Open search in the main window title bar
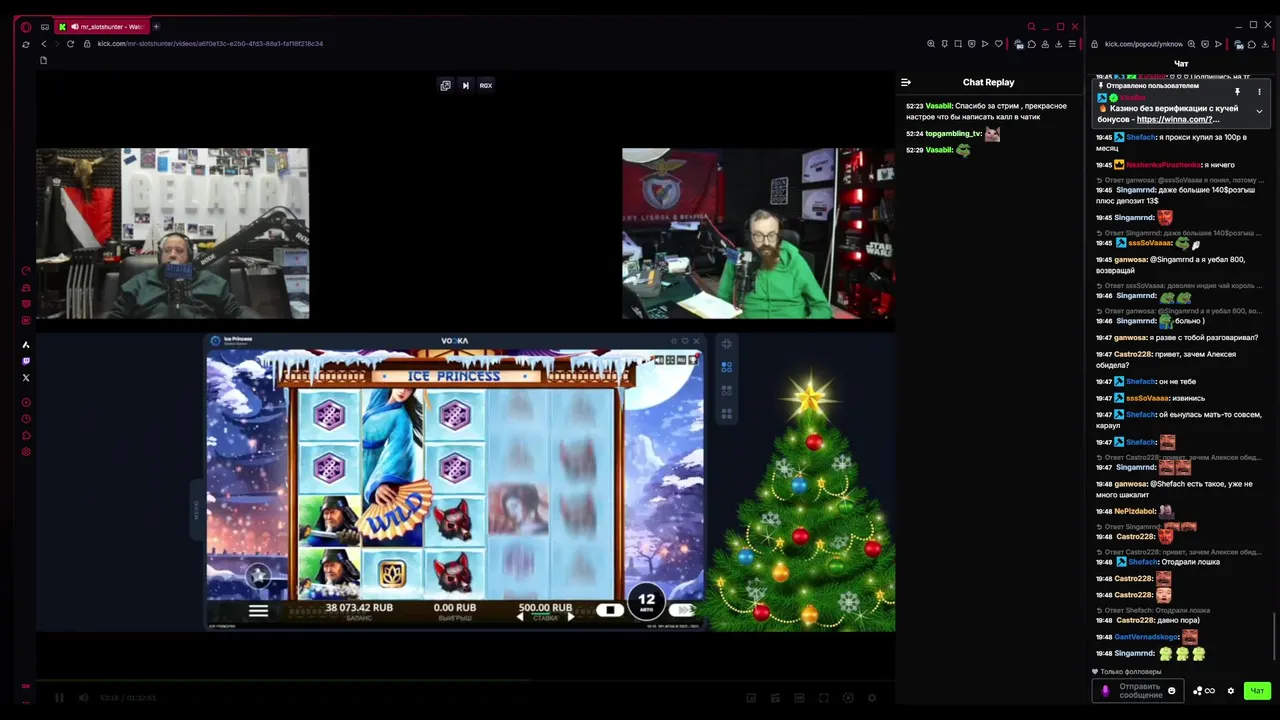Screen dimensions: 1280x720 coord(1031,27)
